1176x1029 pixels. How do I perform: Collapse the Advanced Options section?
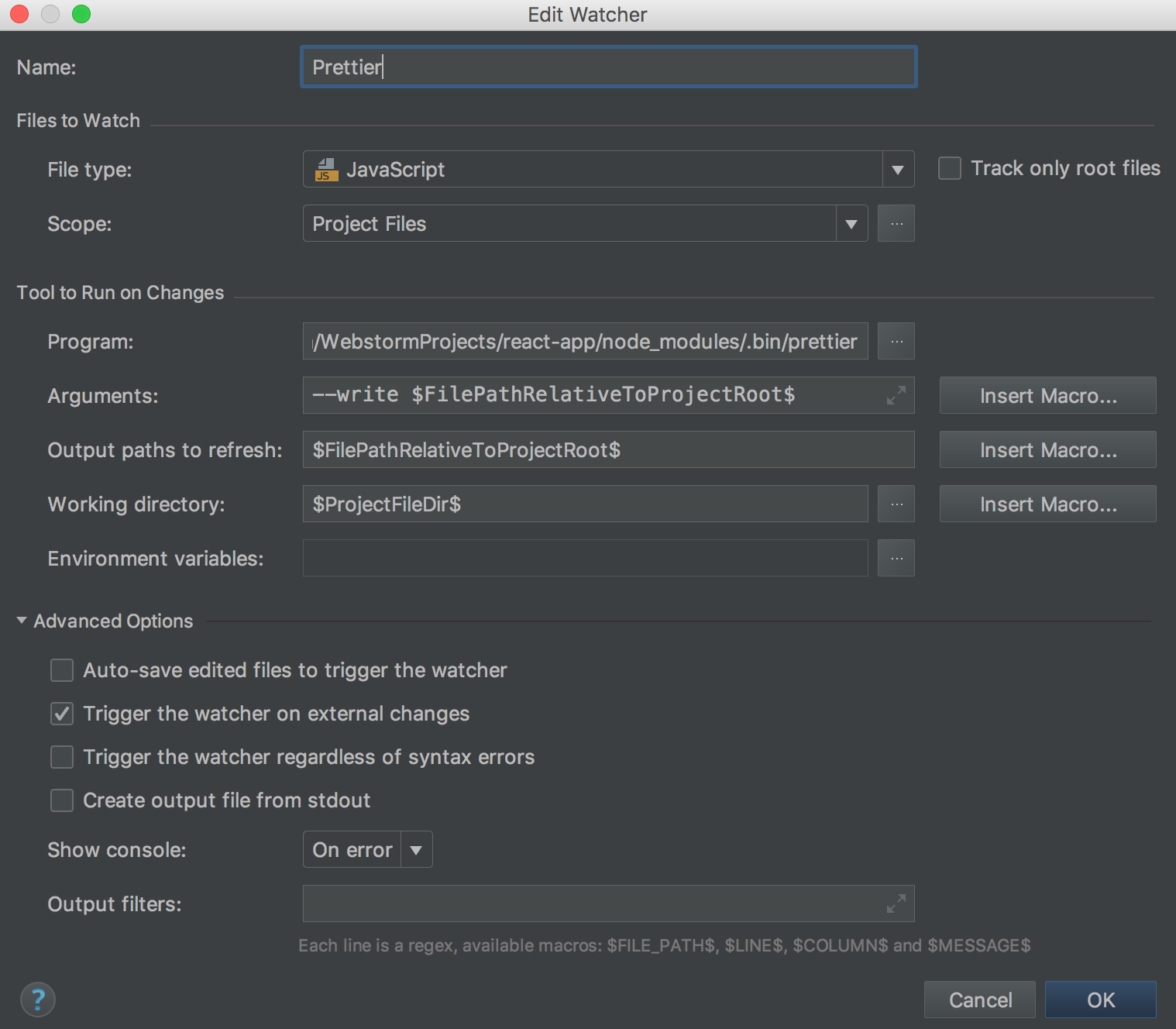coord(22,621)
